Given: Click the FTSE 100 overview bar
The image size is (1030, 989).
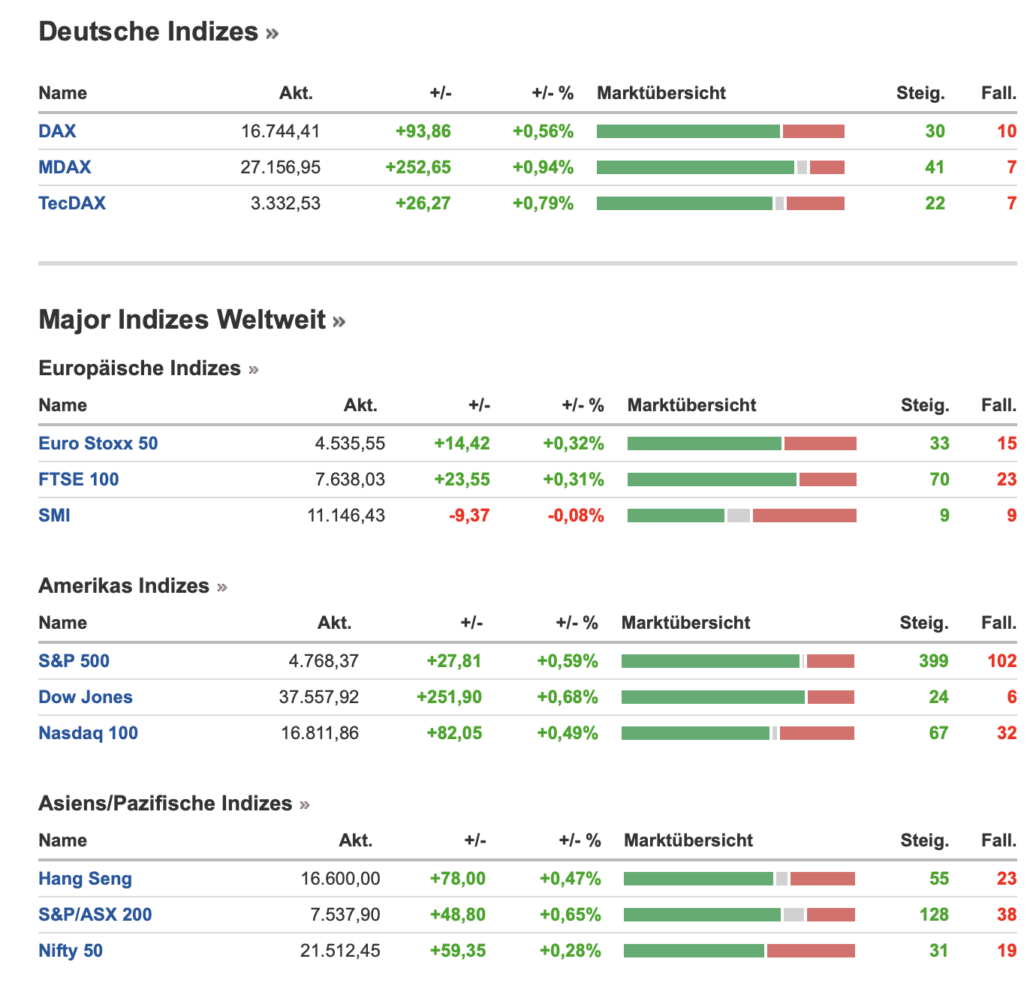Looking at the screenshot, I should pos(742,480).
